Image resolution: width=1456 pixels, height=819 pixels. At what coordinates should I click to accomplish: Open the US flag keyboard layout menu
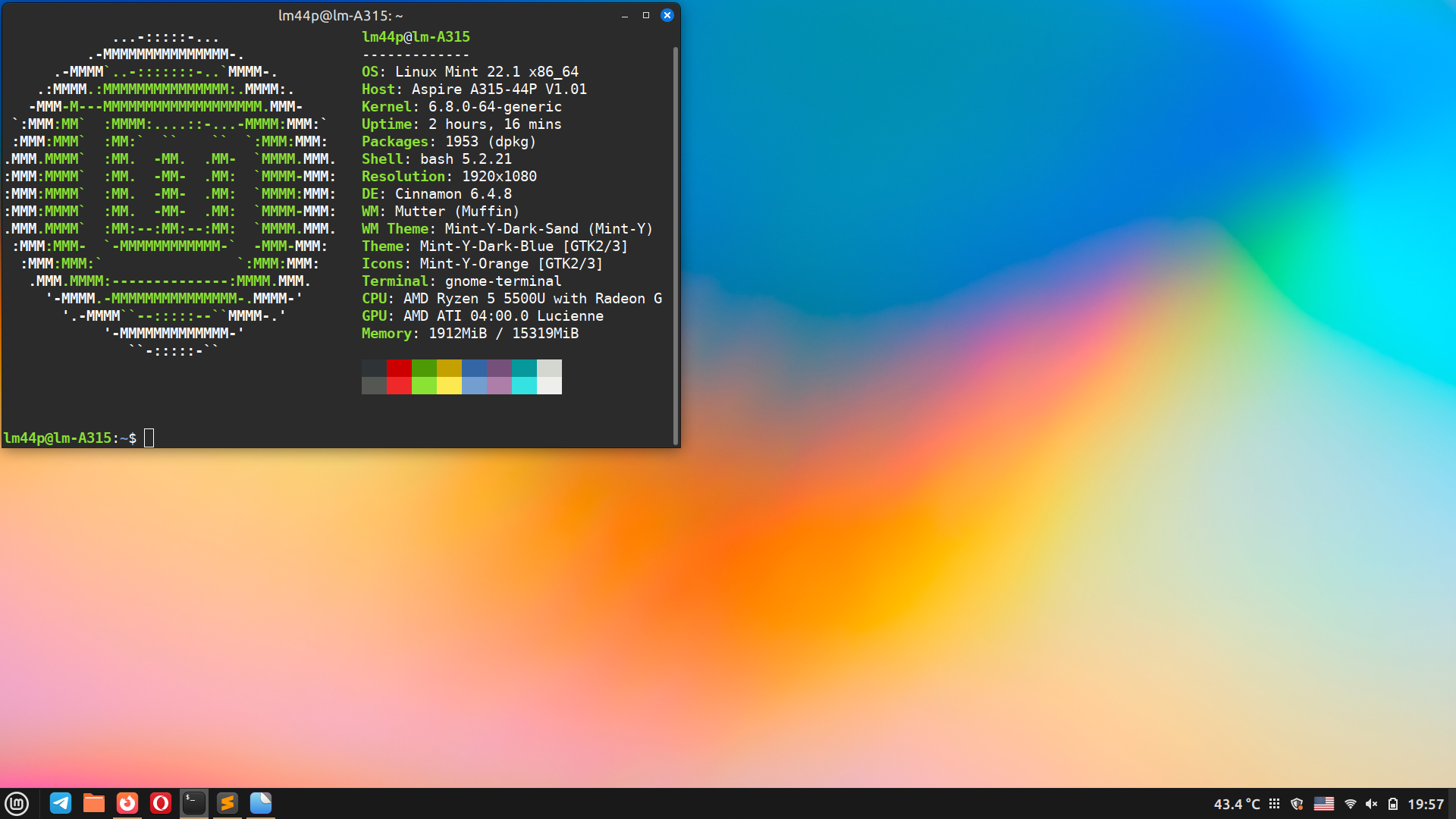1324,804
